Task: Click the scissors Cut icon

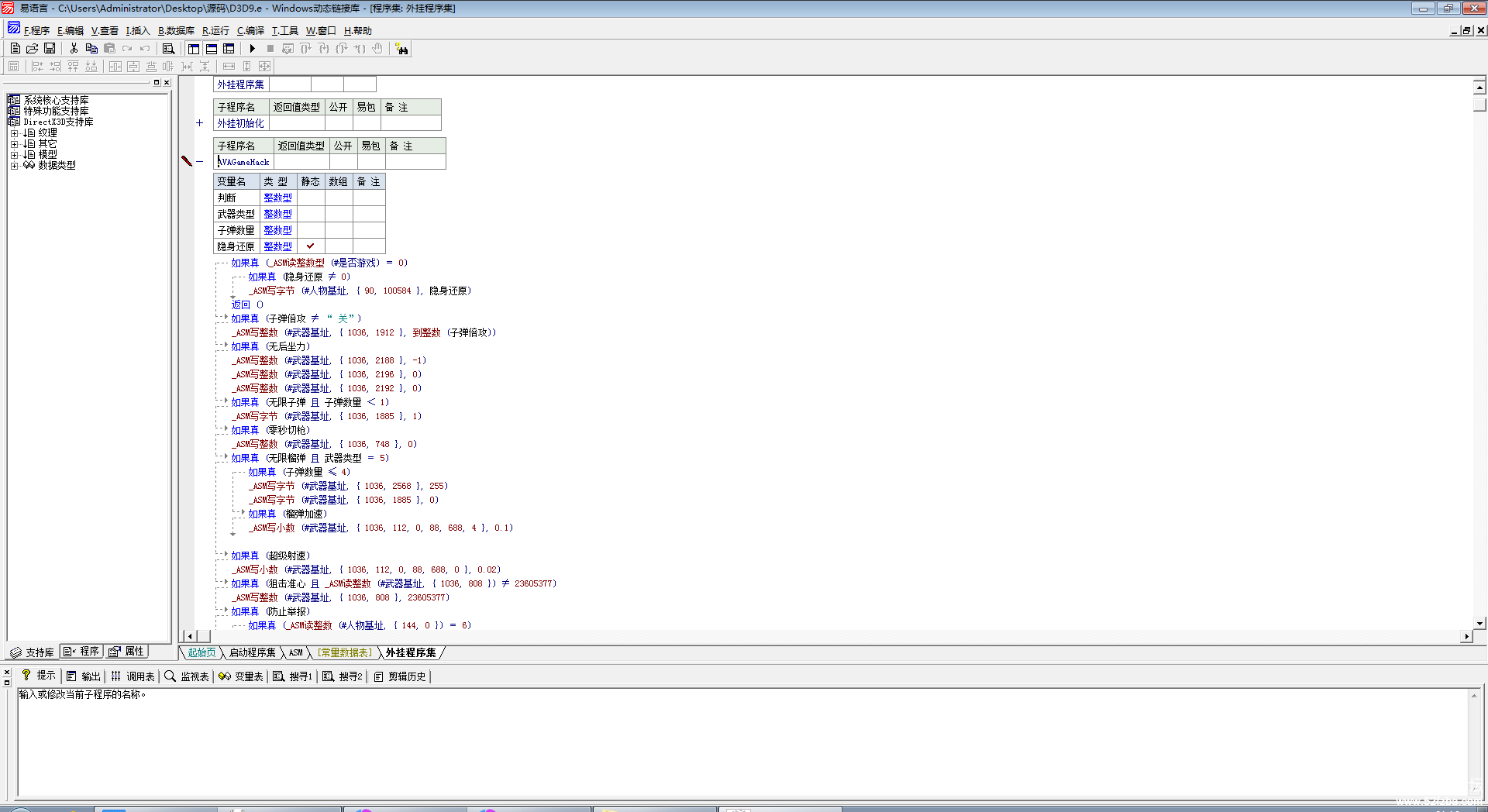Action: 74,48
